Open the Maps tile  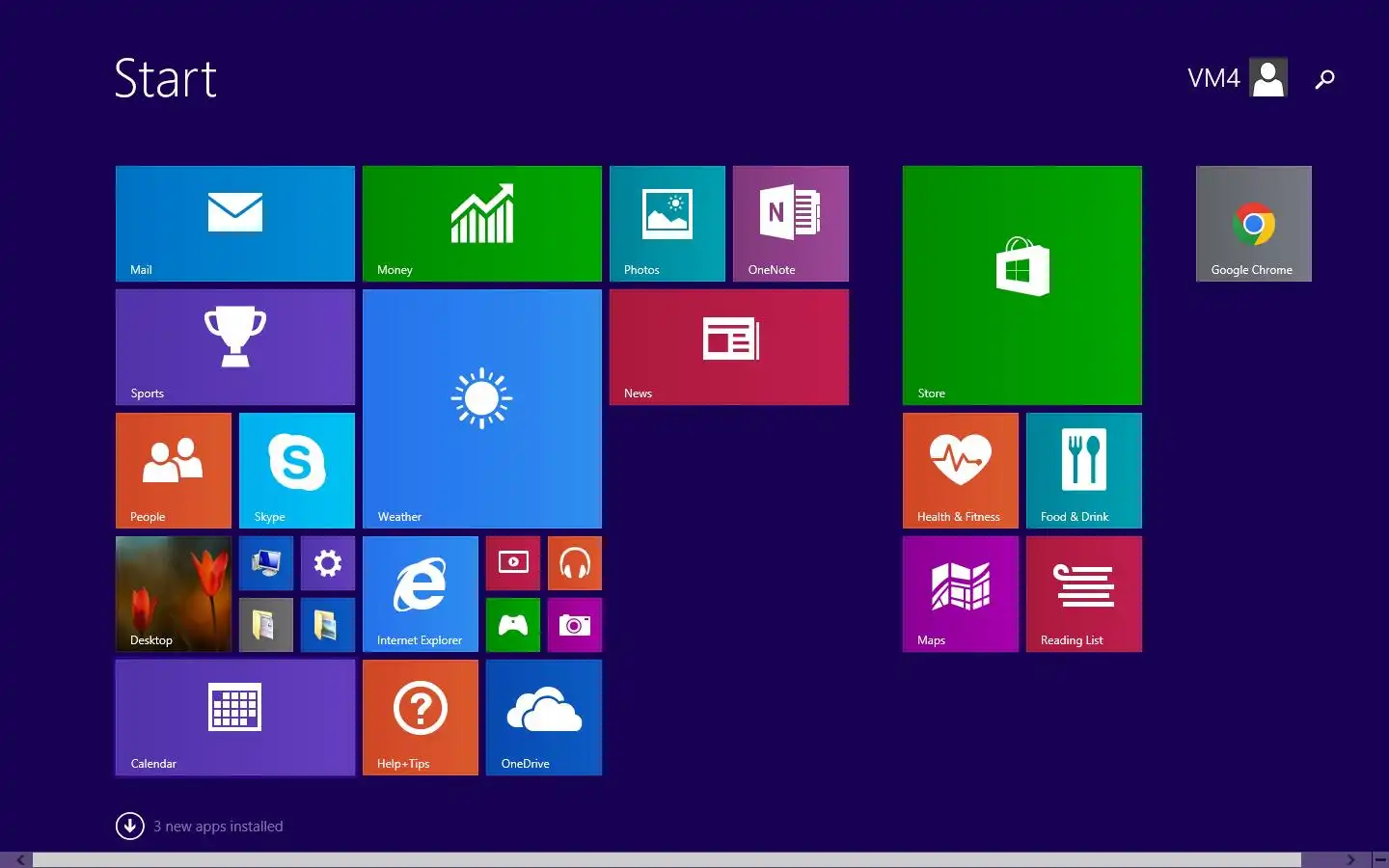pos(961,594)
